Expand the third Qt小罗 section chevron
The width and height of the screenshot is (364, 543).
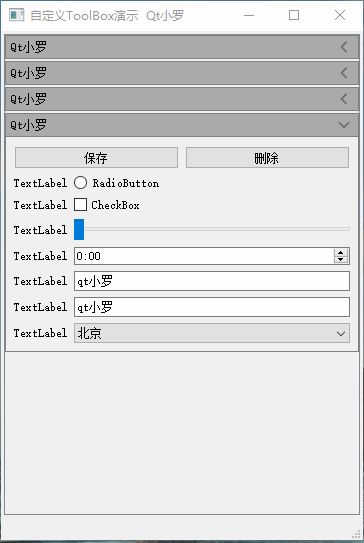click(x=344, y=99)
